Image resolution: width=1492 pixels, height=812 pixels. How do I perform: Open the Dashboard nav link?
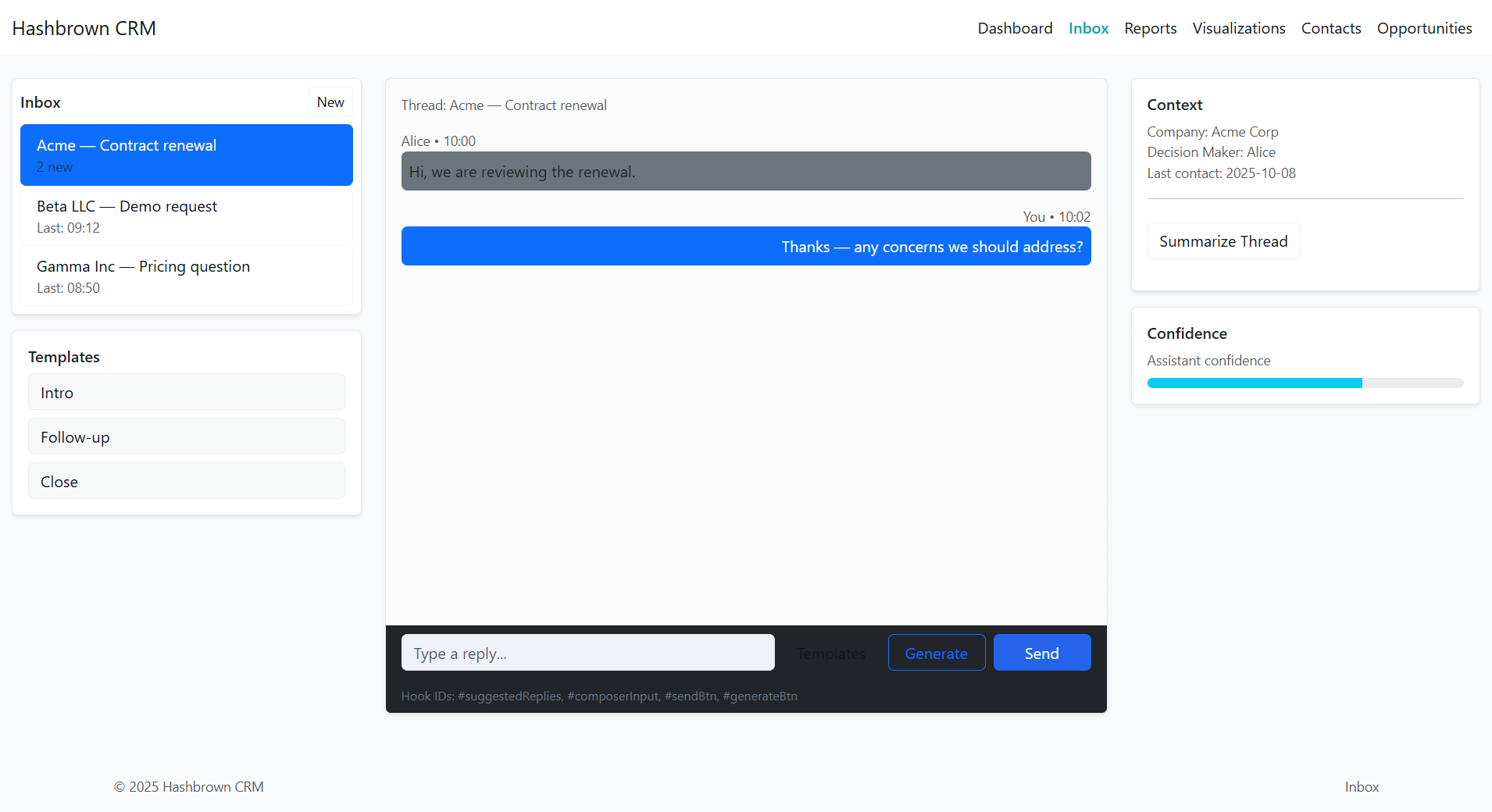tap(1015, 28)
